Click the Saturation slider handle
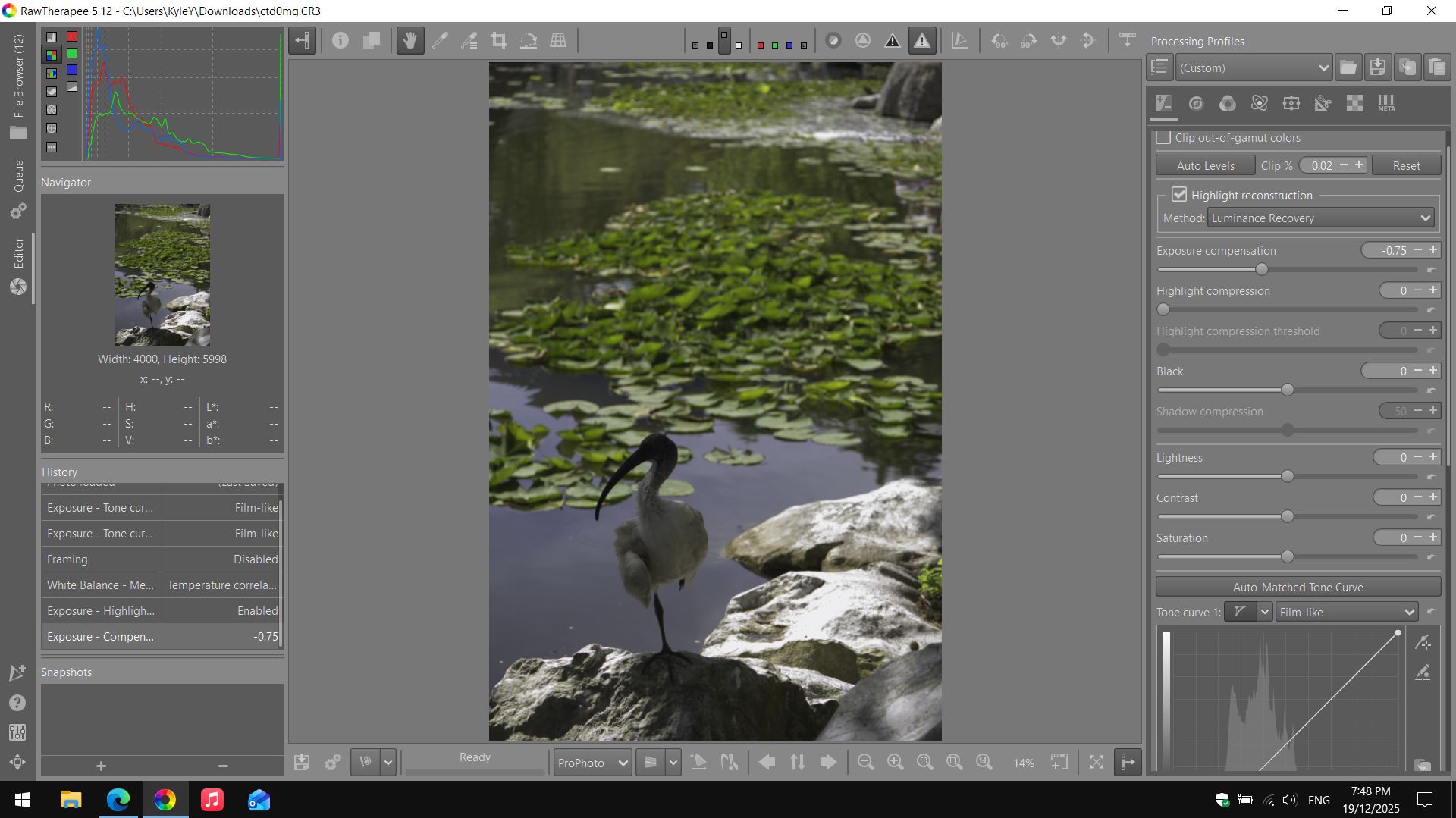This screenshot has height=818, width=1456. click(x=1288, y=556)
